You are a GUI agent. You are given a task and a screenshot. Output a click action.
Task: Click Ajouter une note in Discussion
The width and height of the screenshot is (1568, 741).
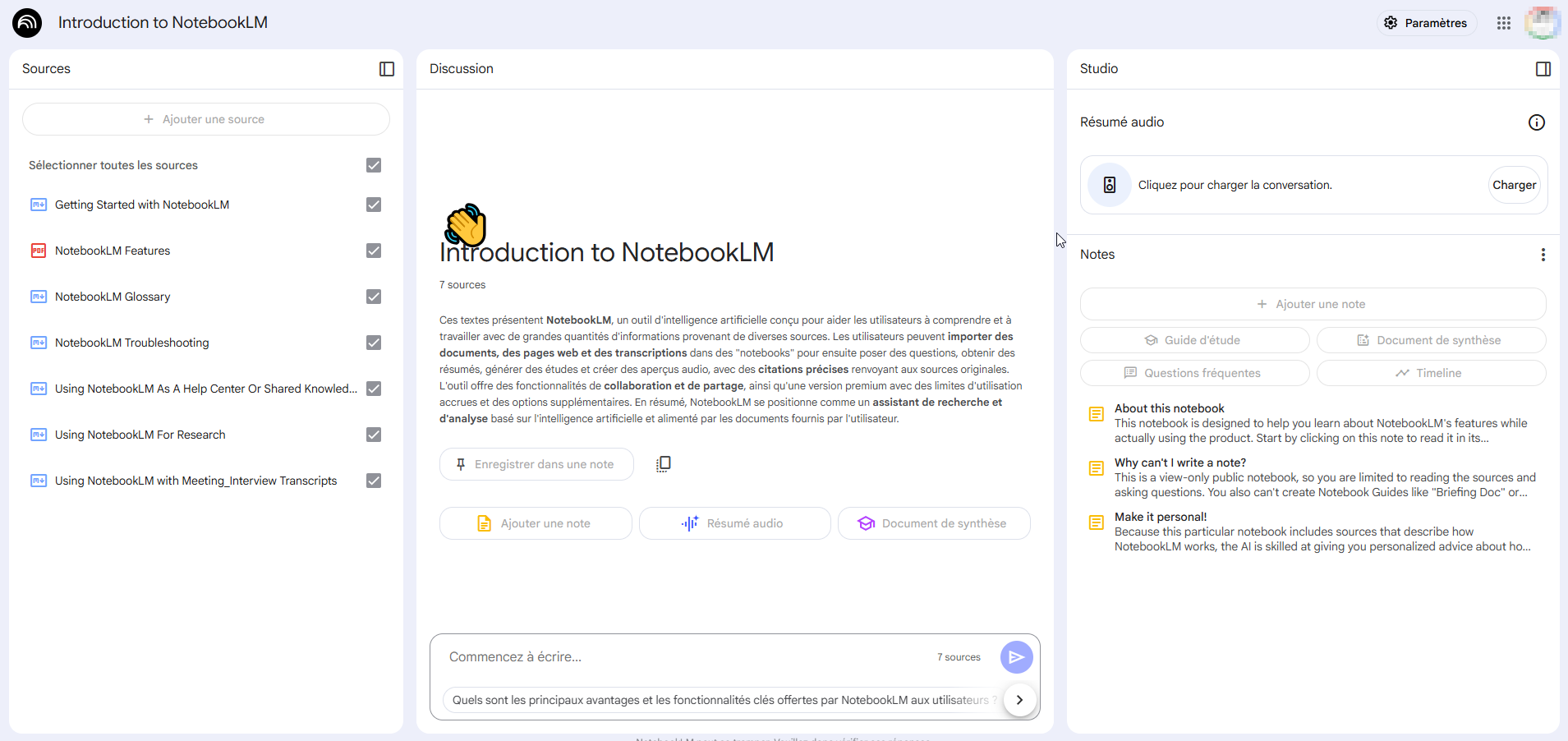click(536, 523)
